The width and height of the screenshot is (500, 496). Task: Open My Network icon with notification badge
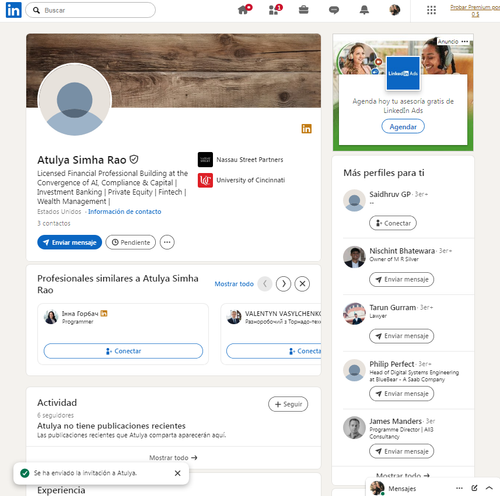(274, 10)
